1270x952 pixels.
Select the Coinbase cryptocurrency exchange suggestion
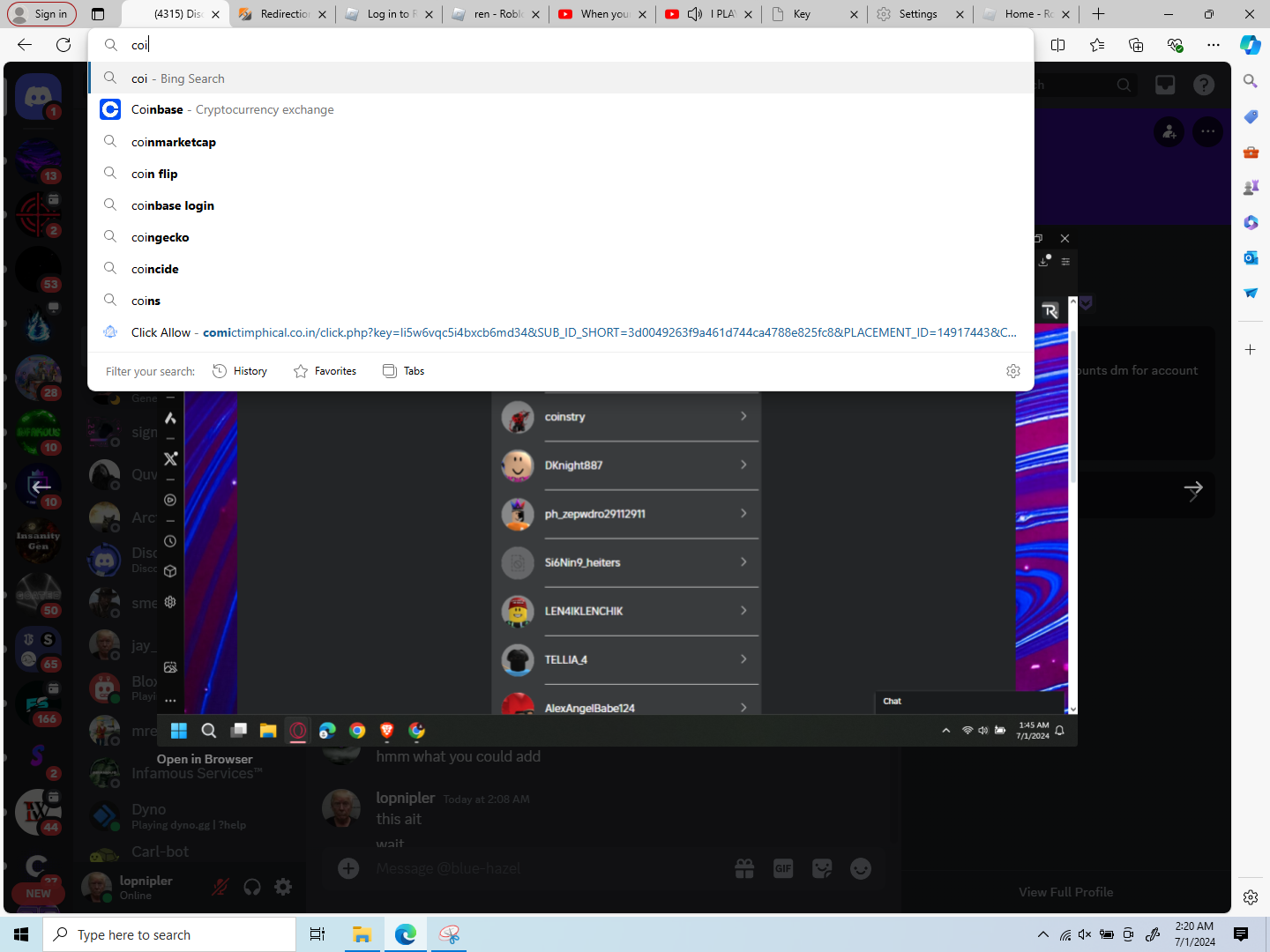click(561, 109)
